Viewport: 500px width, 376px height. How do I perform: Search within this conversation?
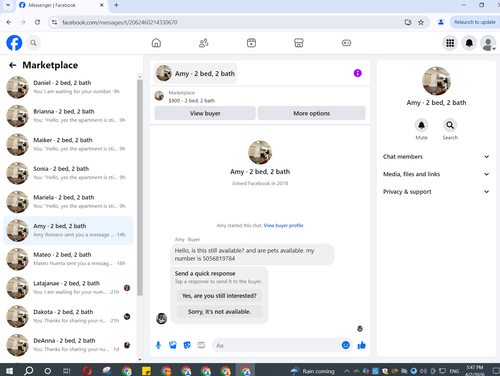click(x=450, y=129)
